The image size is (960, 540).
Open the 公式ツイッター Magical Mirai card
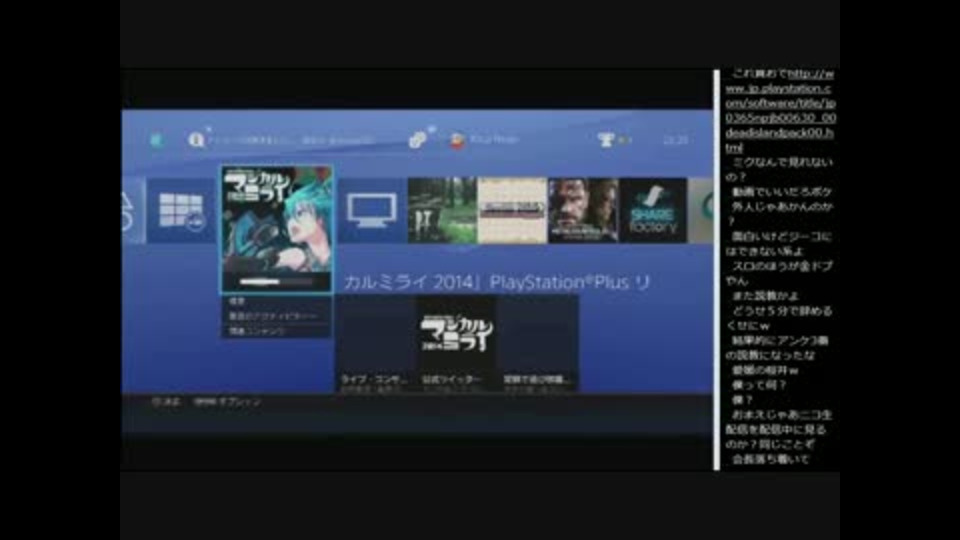[x=457, y=343]
